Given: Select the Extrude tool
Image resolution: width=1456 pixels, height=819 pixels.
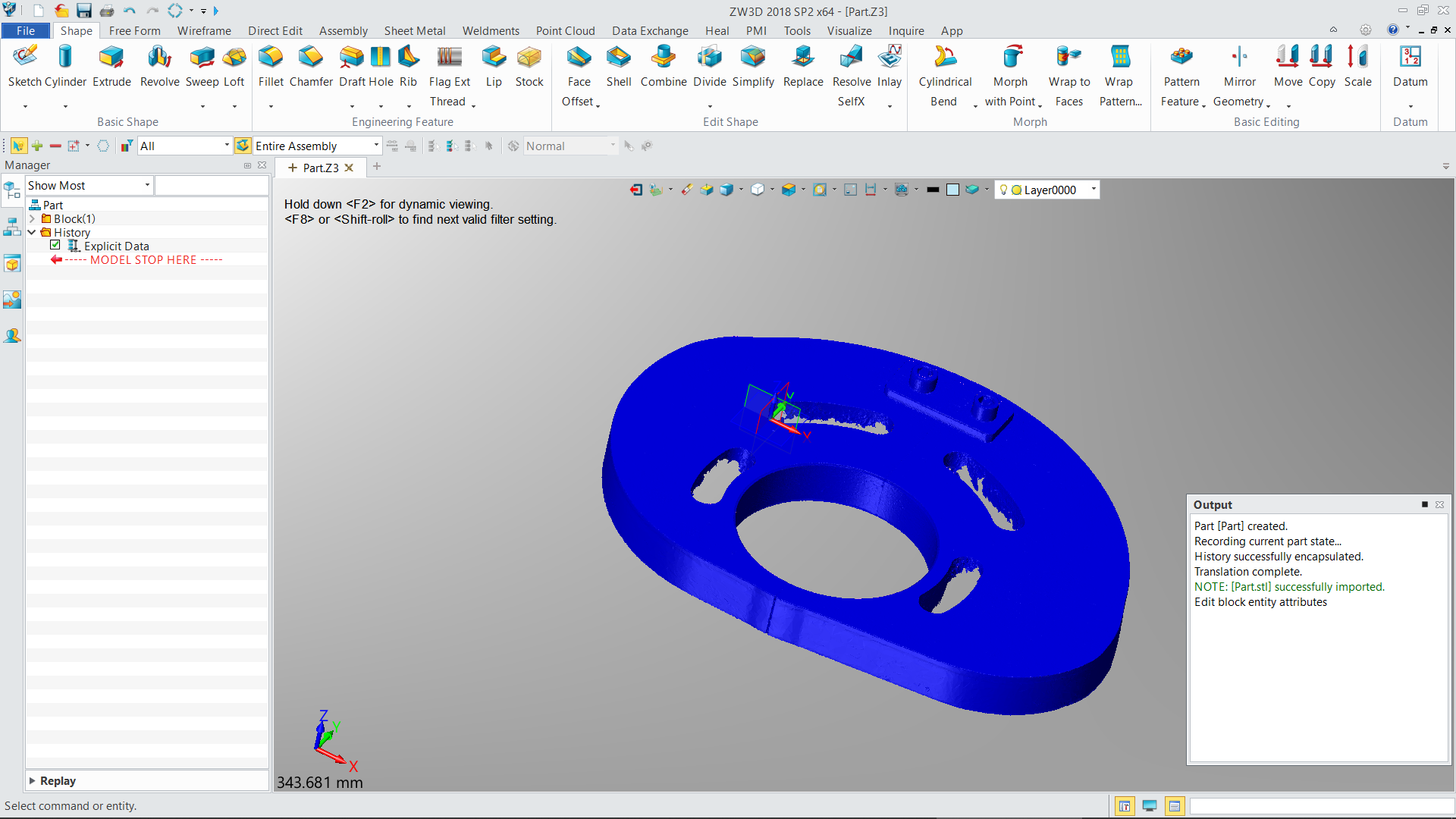Looking at the screenshot, I should (111, 66).
